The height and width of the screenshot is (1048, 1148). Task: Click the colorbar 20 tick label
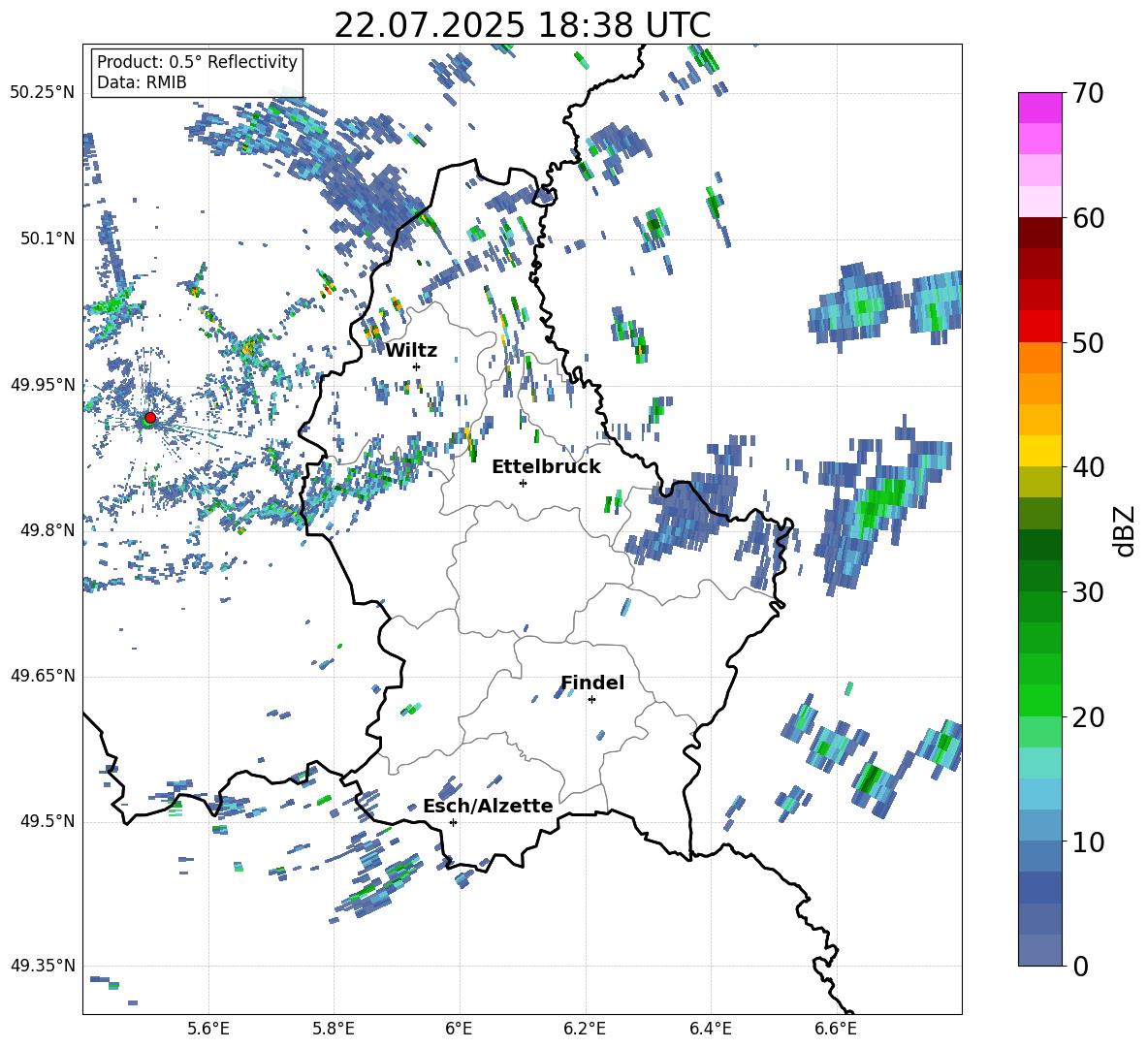tap(1087, 717)
